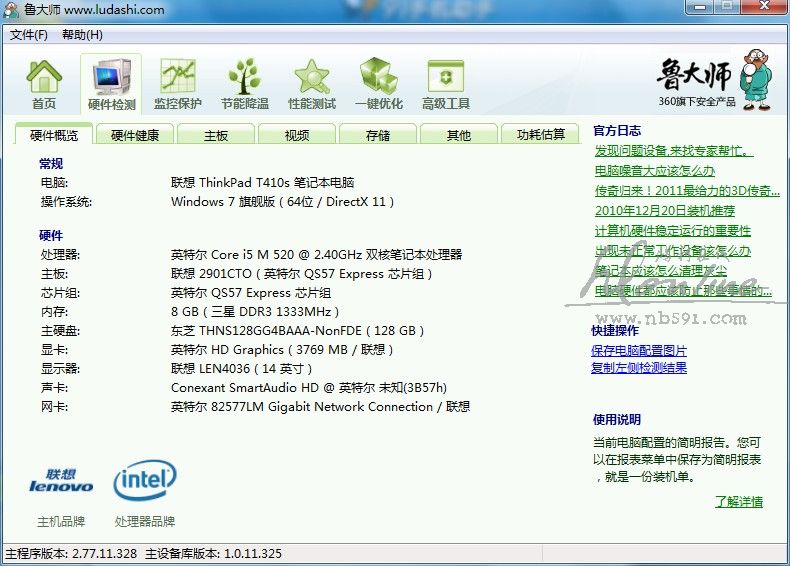Image resolution: width=790 pixels, height=566 pixels.
Task: Close the 鲁大师 window
Action: [x=764, y=7]
